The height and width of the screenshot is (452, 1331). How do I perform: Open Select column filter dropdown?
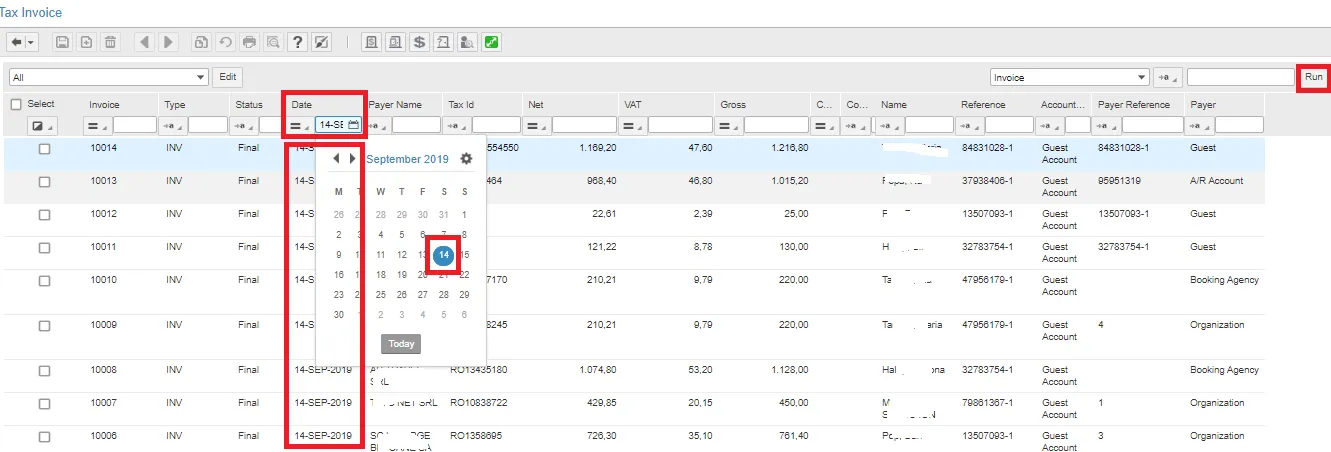click(x=41, y=125)
